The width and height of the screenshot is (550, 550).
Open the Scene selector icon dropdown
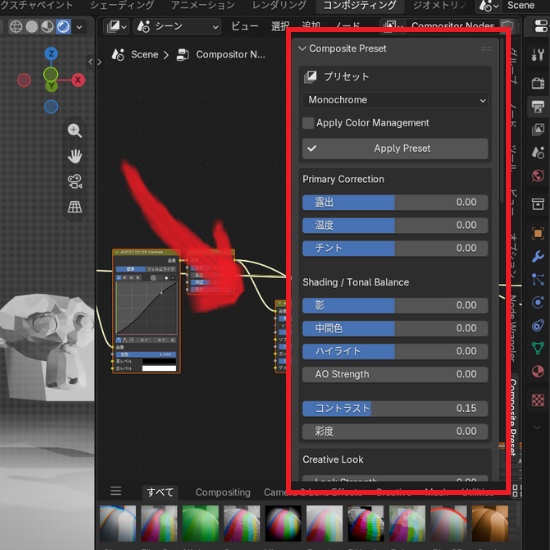click(489, 6)
